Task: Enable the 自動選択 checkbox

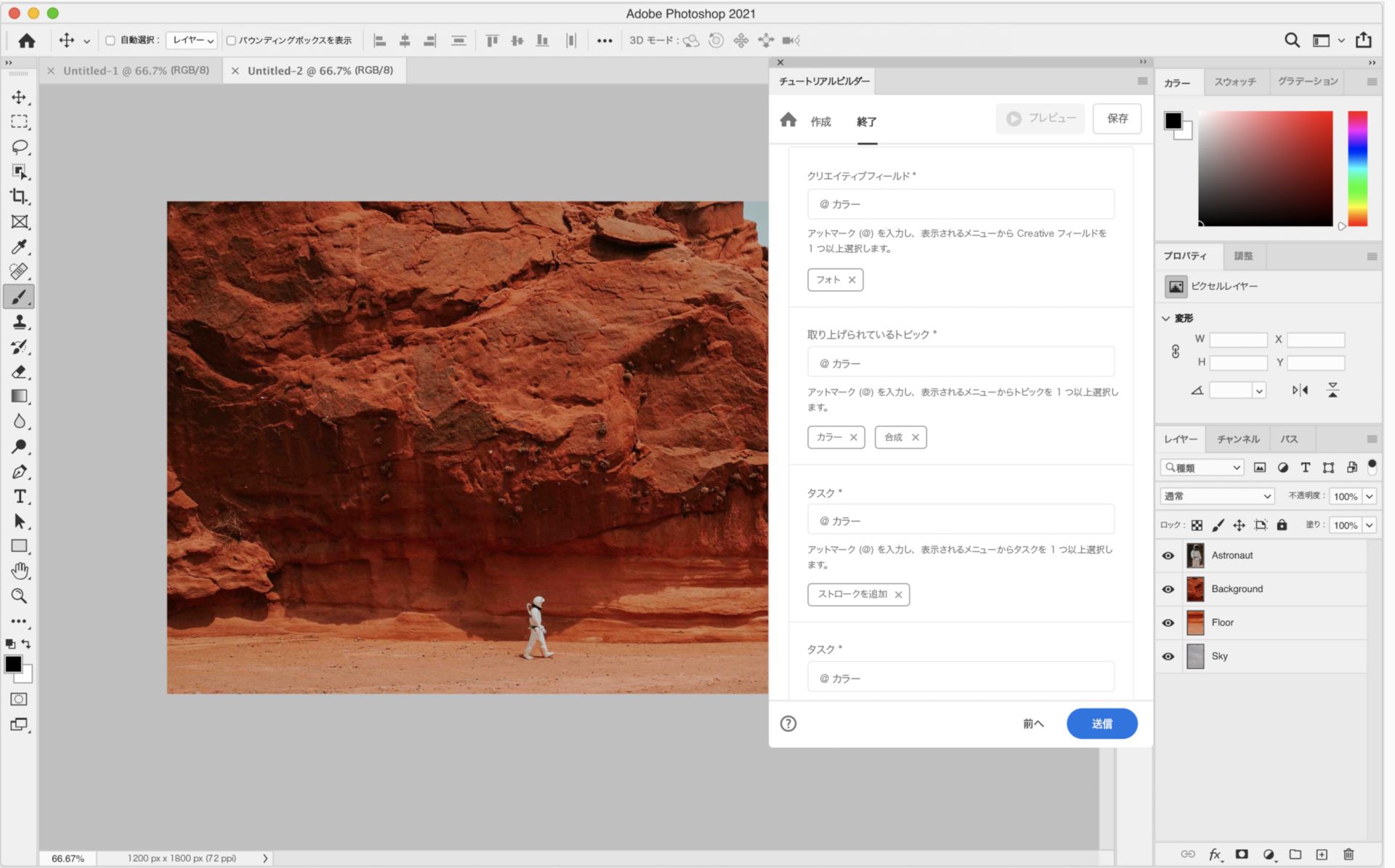Action: pos(110,41)
